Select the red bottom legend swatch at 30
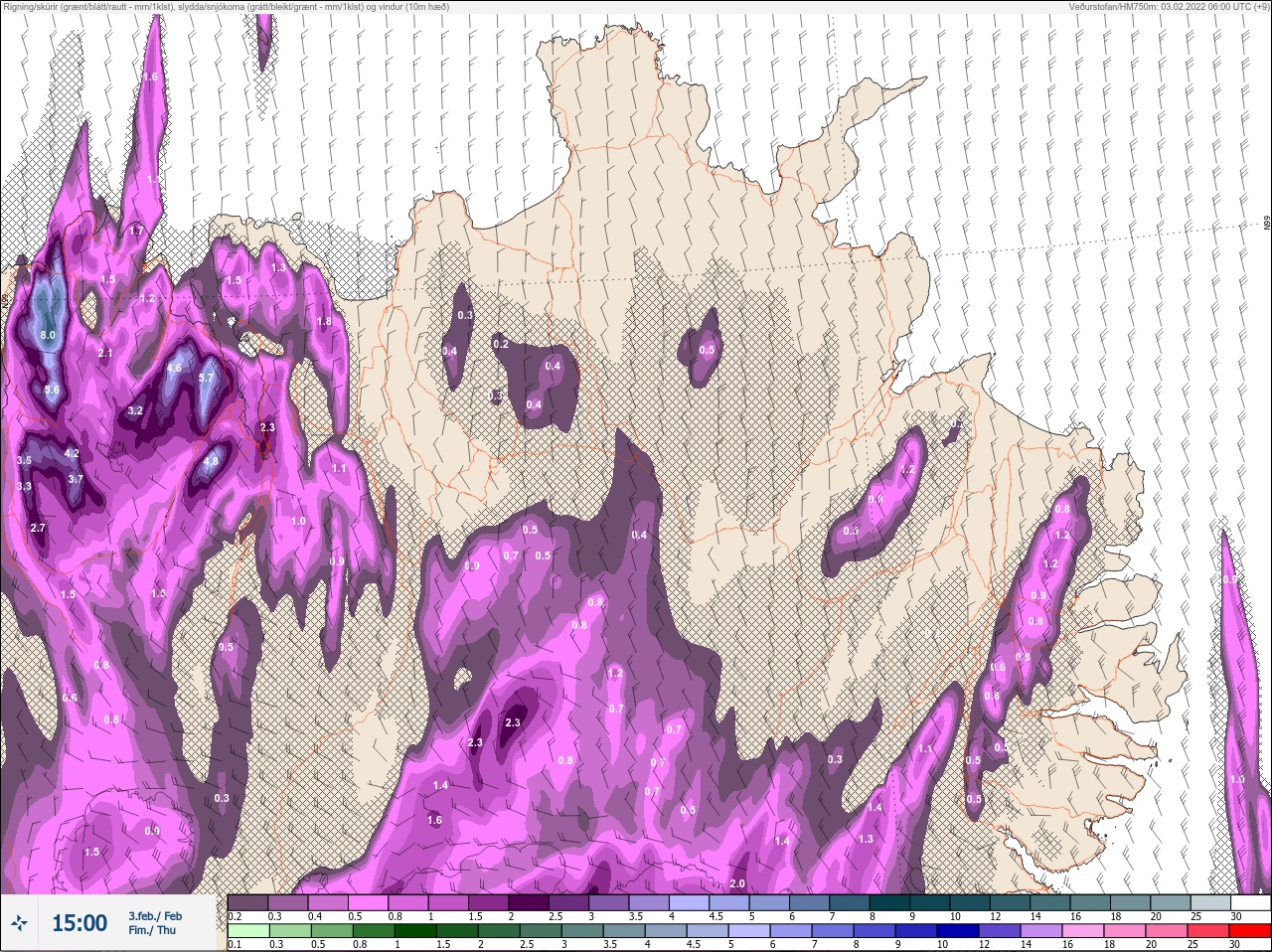Screen dimensions: 1272x952 click(1251, 931)
